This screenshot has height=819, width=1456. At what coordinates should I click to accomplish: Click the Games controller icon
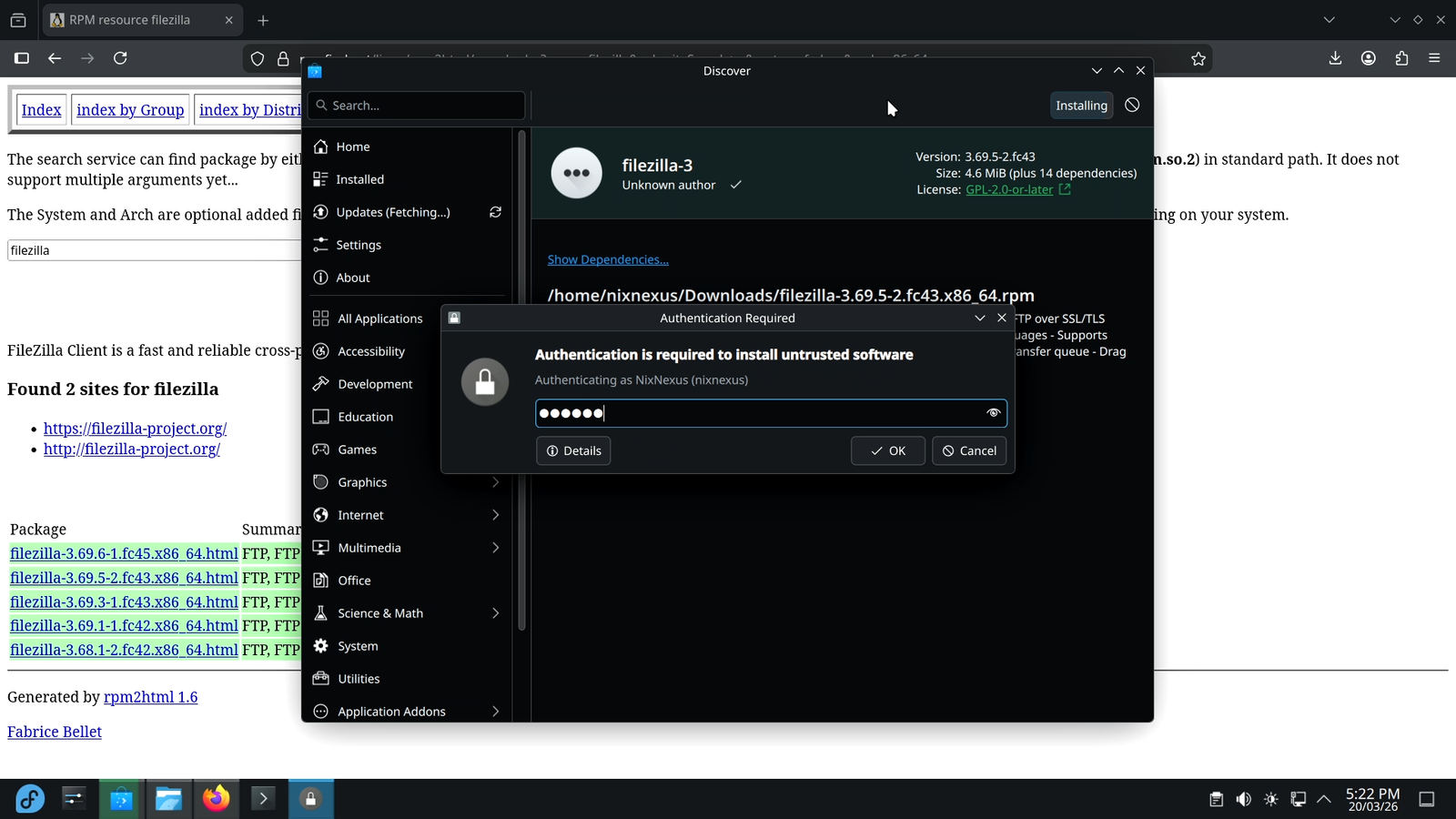pyautogui.click(x=320, y=450)
